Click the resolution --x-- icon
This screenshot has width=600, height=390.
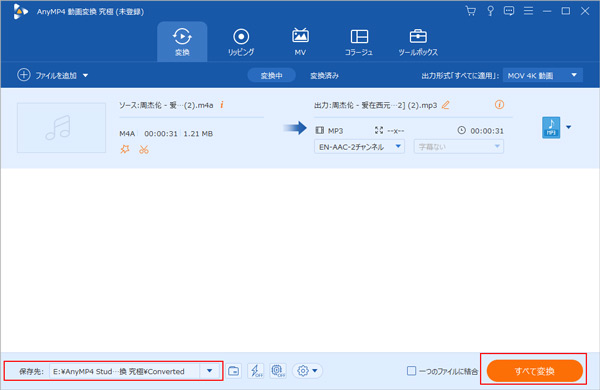click(x=379, y=131)
